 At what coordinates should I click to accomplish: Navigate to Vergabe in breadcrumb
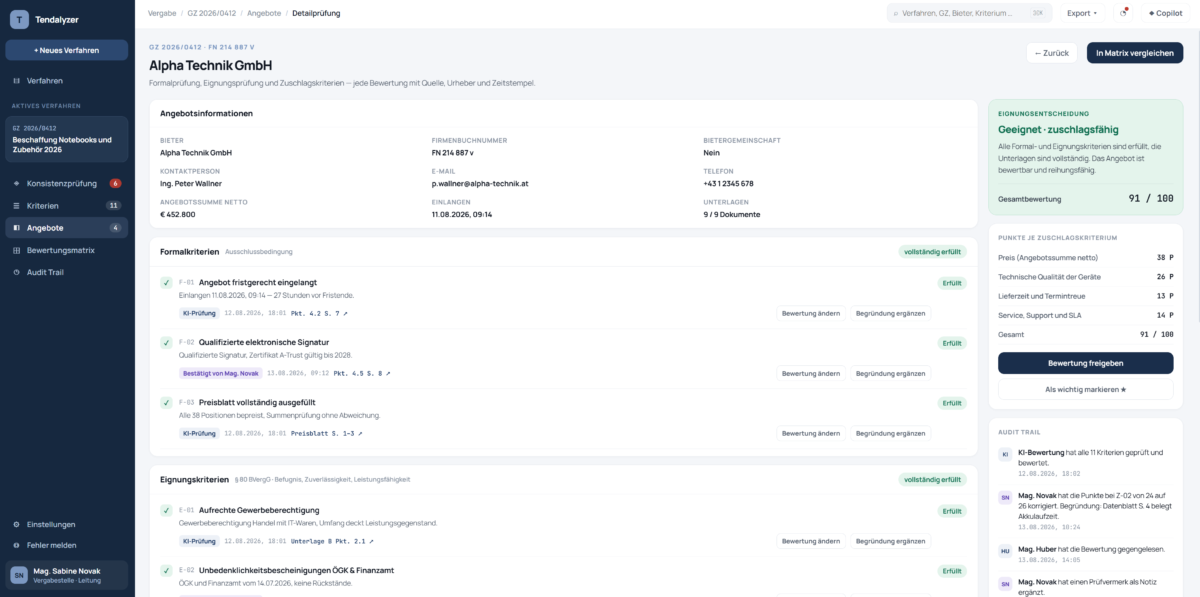coord(161,13)
